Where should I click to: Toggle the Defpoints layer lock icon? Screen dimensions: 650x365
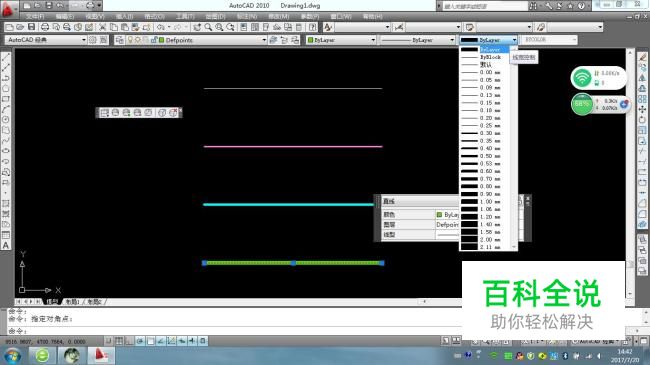[154, 40]
